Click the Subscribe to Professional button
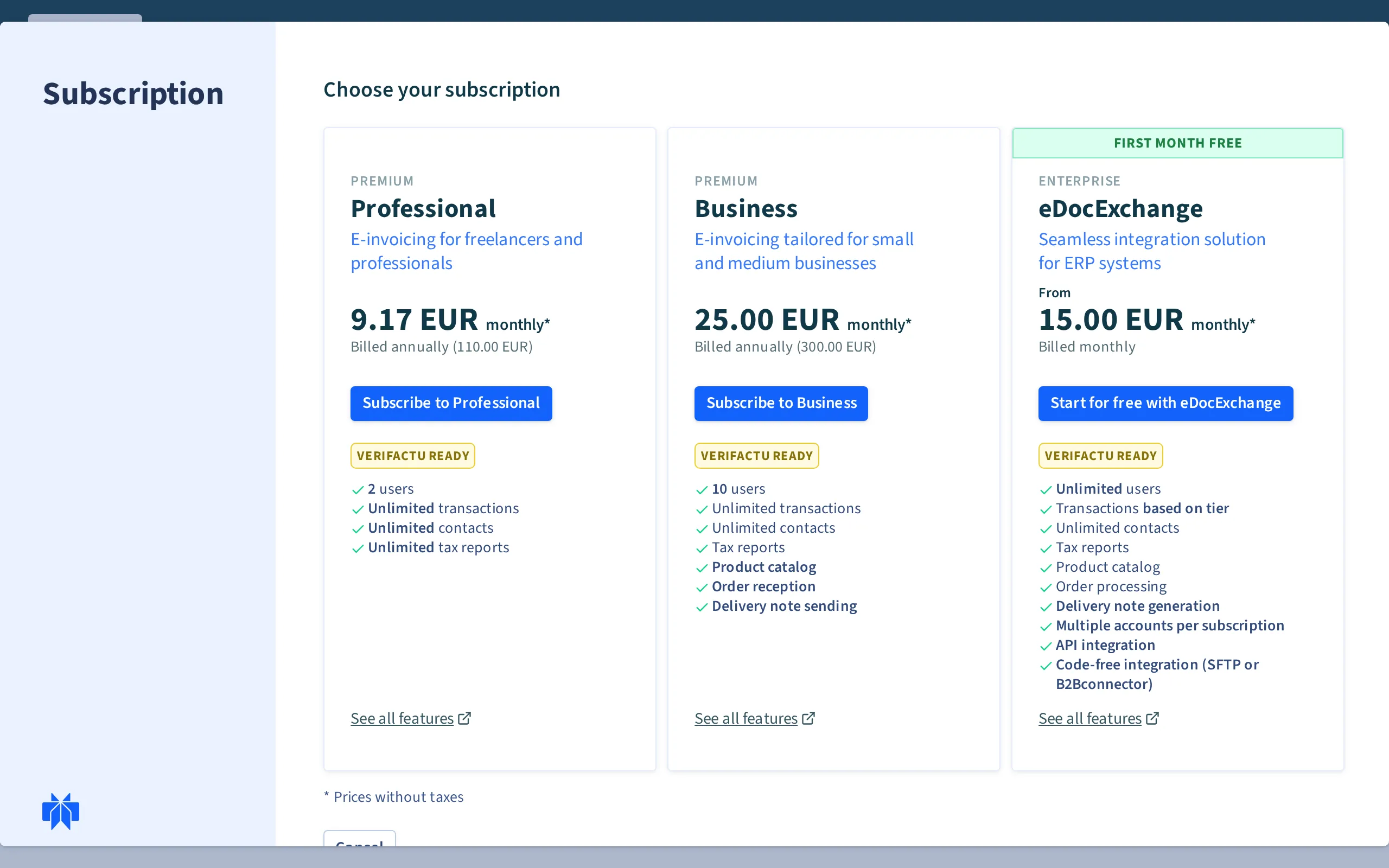The height and width of the screenshot is (868, 1389). 451,403
